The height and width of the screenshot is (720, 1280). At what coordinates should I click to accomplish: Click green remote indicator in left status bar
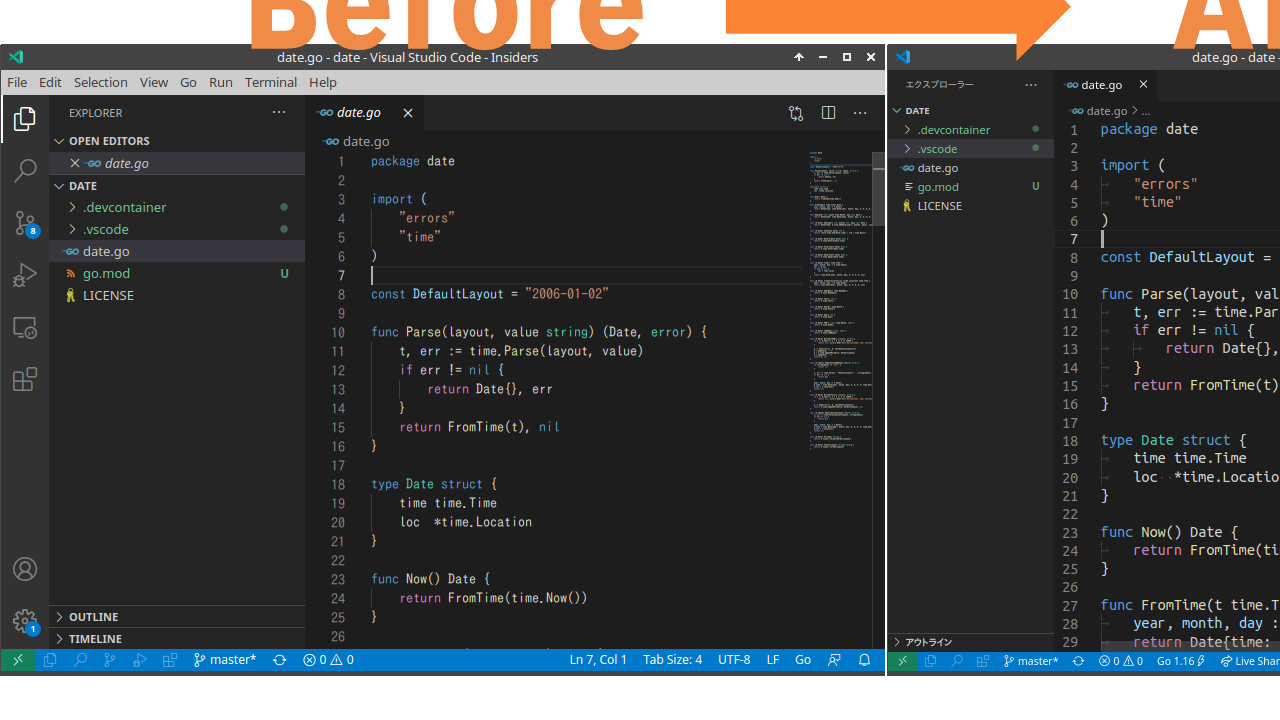pos(17,660)
